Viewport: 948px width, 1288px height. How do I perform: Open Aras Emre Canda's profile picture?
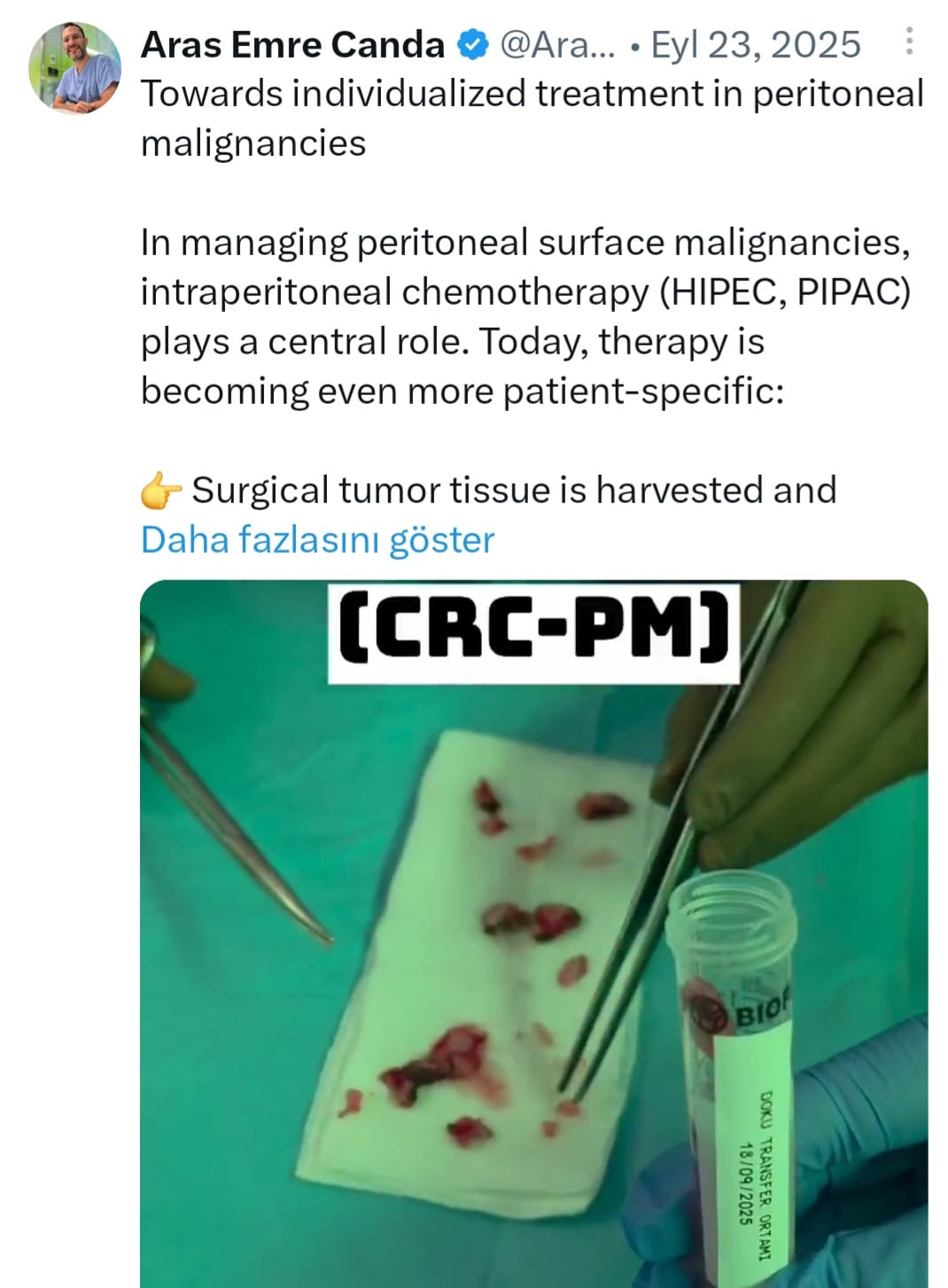coord(74,68)
